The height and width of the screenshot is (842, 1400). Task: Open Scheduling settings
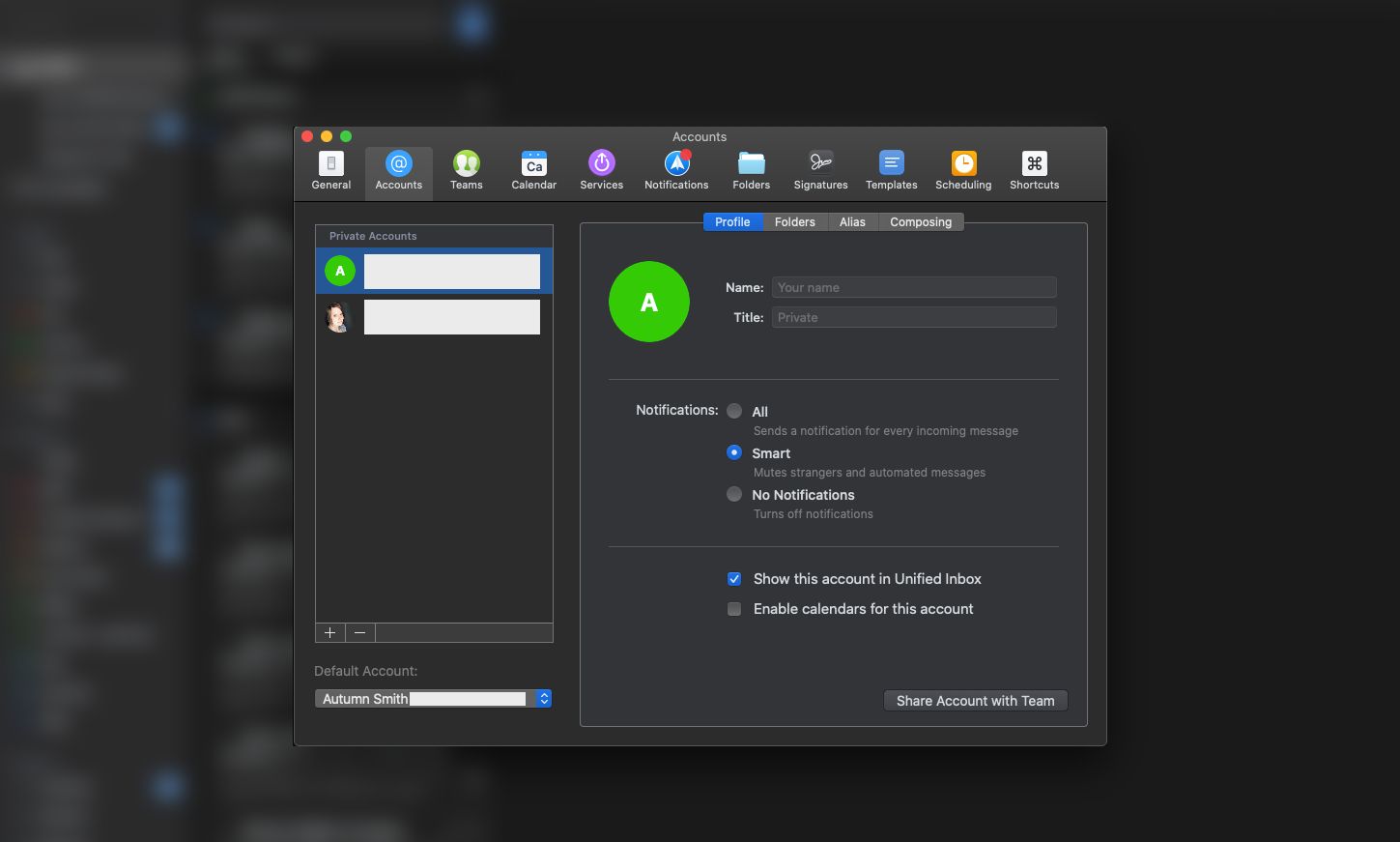pyautogui.click(x=962, y=170)
